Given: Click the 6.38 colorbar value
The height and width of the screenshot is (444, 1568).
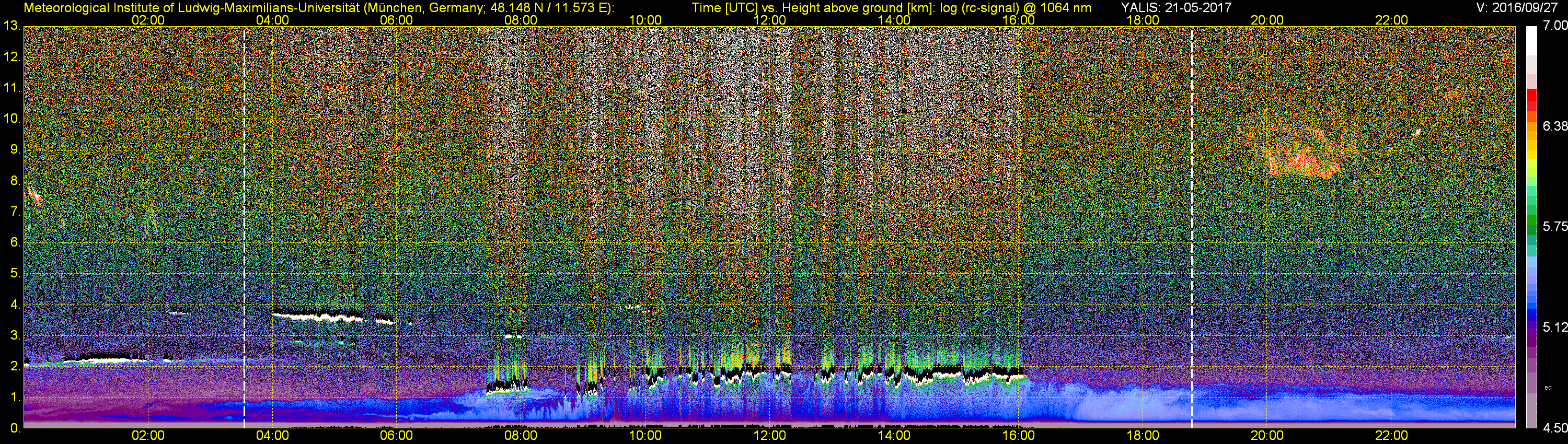Looking at the screenshot, I should click(x=1554, y=126).
